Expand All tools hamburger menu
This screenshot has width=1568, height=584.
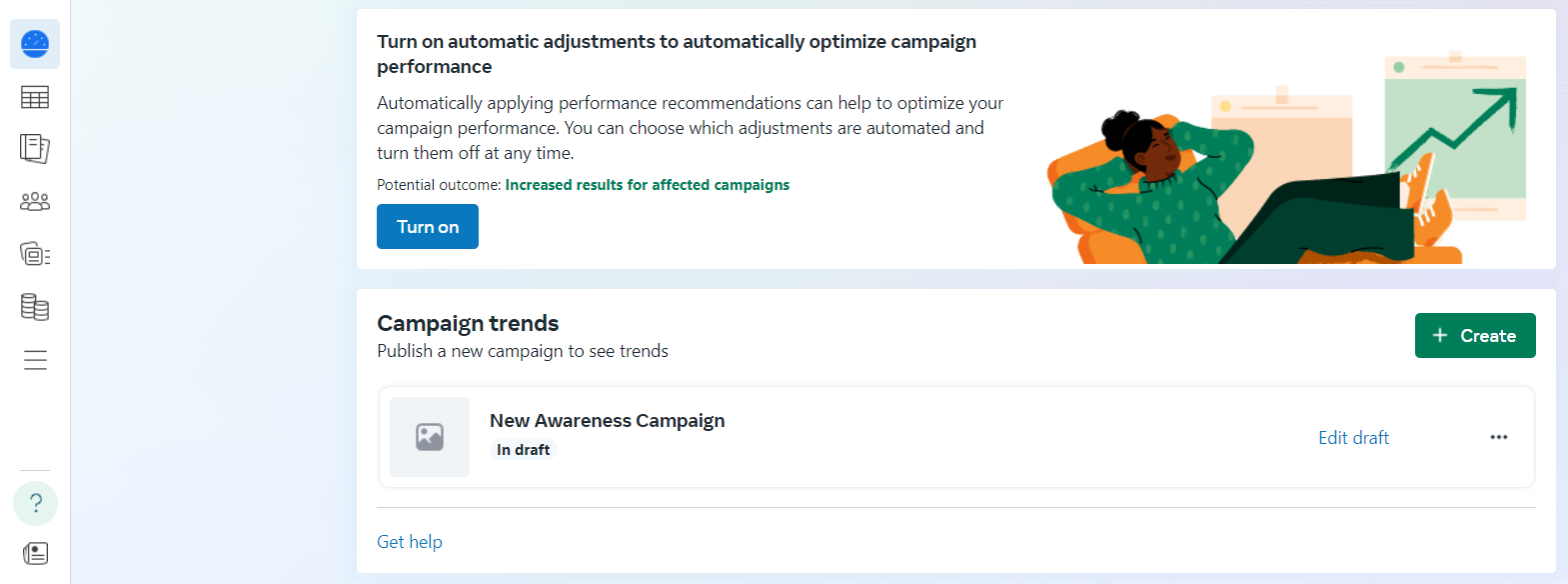point(35,360)
